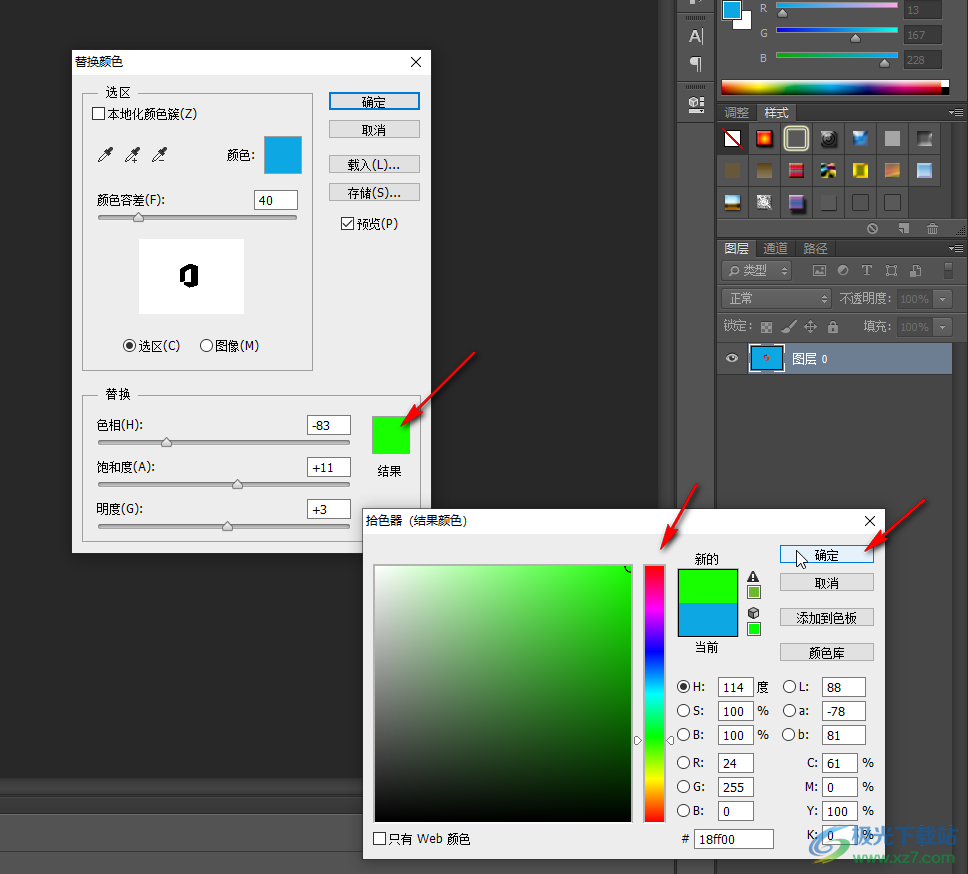The image size is (968, 874).
Task: Lock layer position icon
Action: point(811,327)
